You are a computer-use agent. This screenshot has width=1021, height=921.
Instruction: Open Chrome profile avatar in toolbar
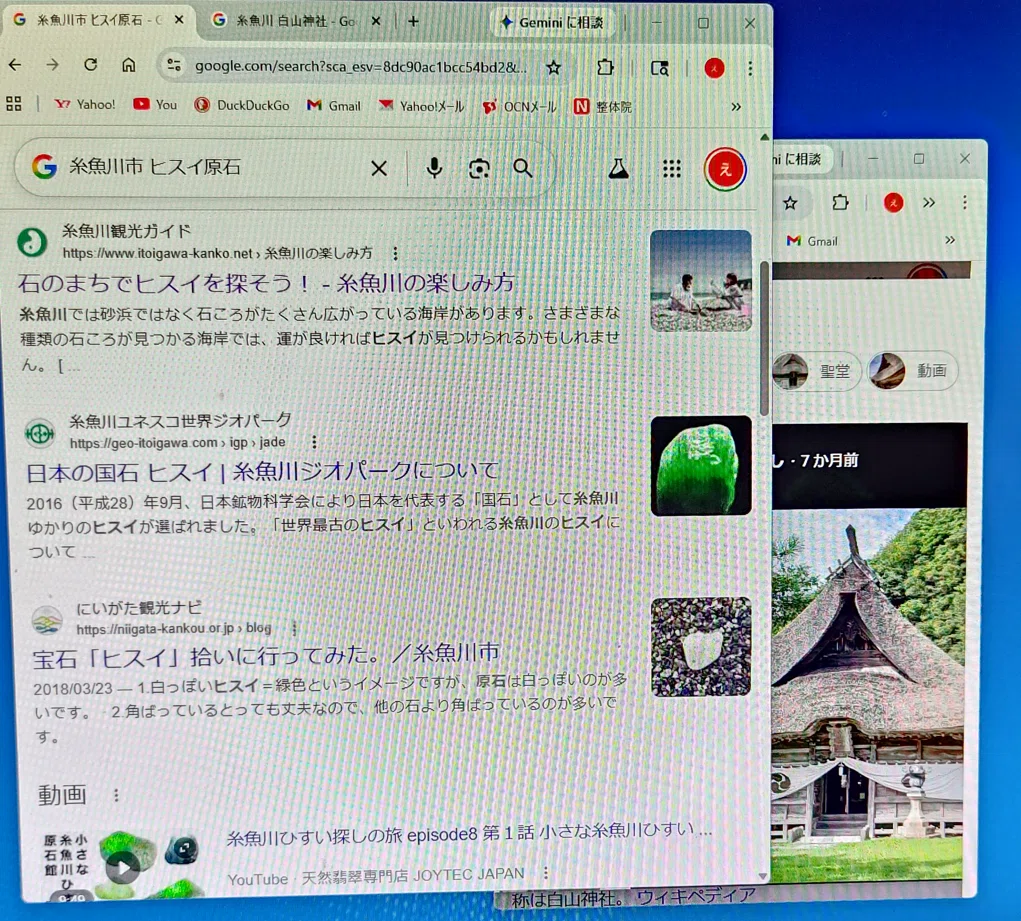click(x=714, y=68)
